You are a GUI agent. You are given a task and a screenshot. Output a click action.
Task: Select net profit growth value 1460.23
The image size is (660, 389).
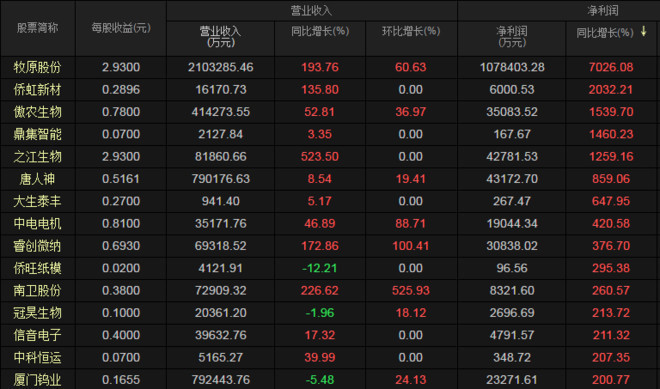[611, 134]
